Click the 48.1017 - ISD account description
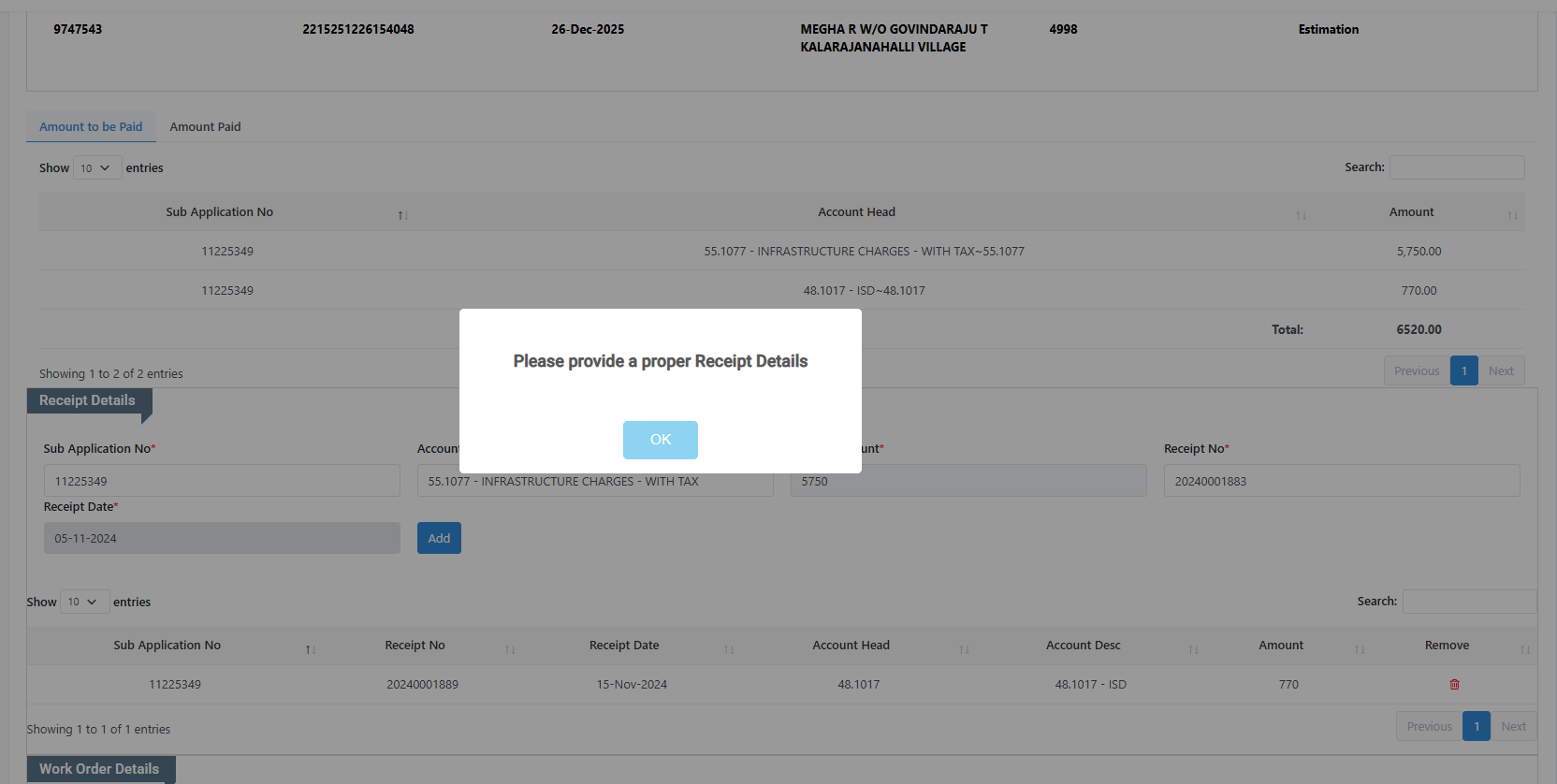Viewport: 1557px width, 784px height. pos(1090,685)
